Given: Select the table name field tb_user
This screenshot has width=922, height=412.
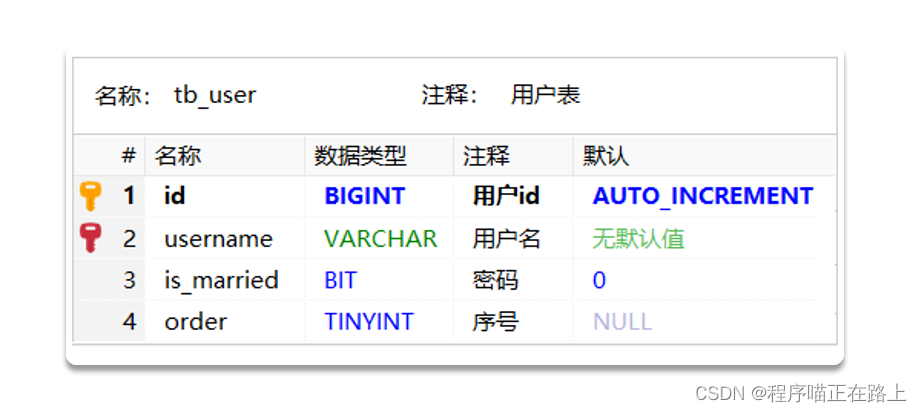Looking at the screenshot, I should [x=215, y=95].
